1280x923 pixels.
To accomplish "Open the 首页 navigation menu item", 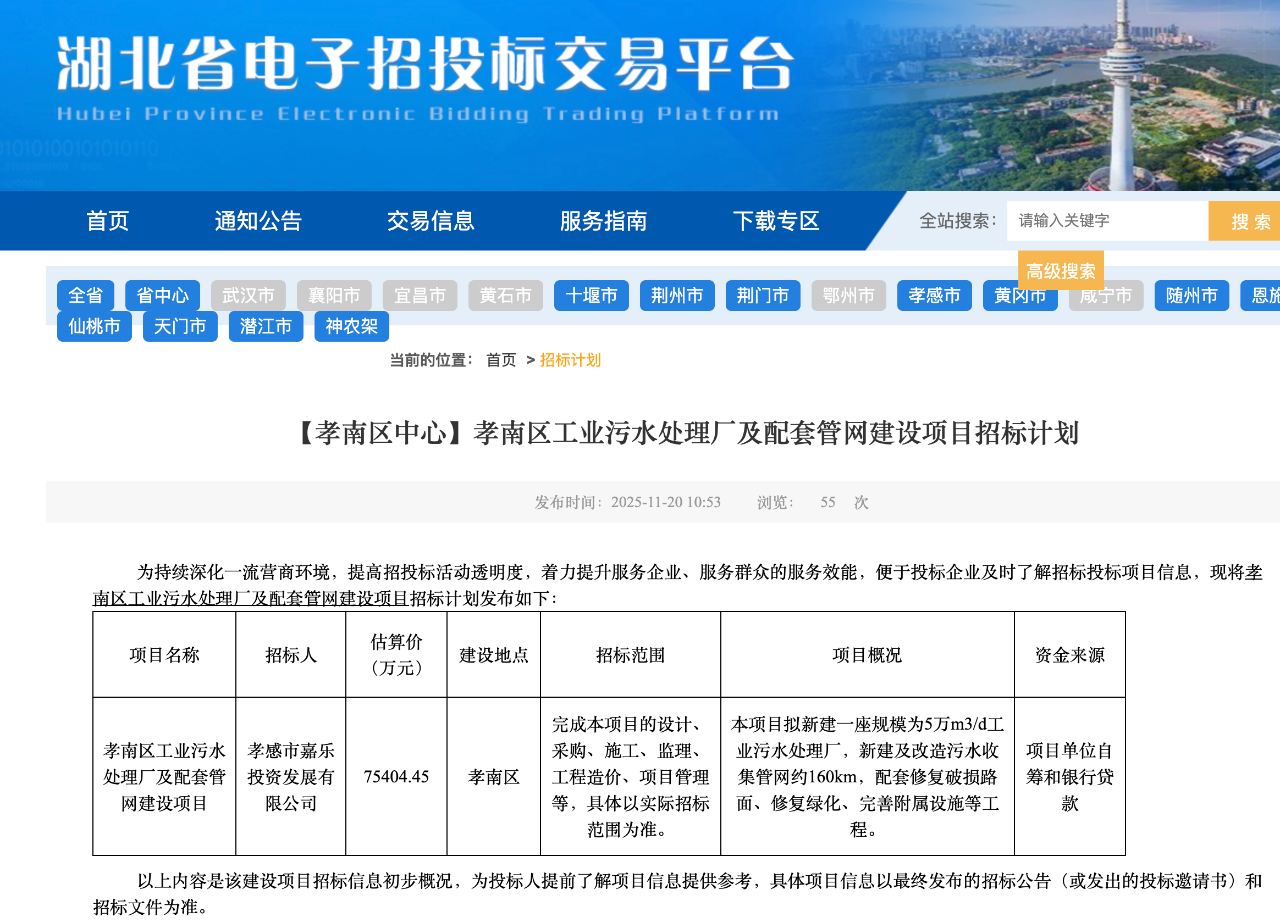I will click(x=108, y=221).
